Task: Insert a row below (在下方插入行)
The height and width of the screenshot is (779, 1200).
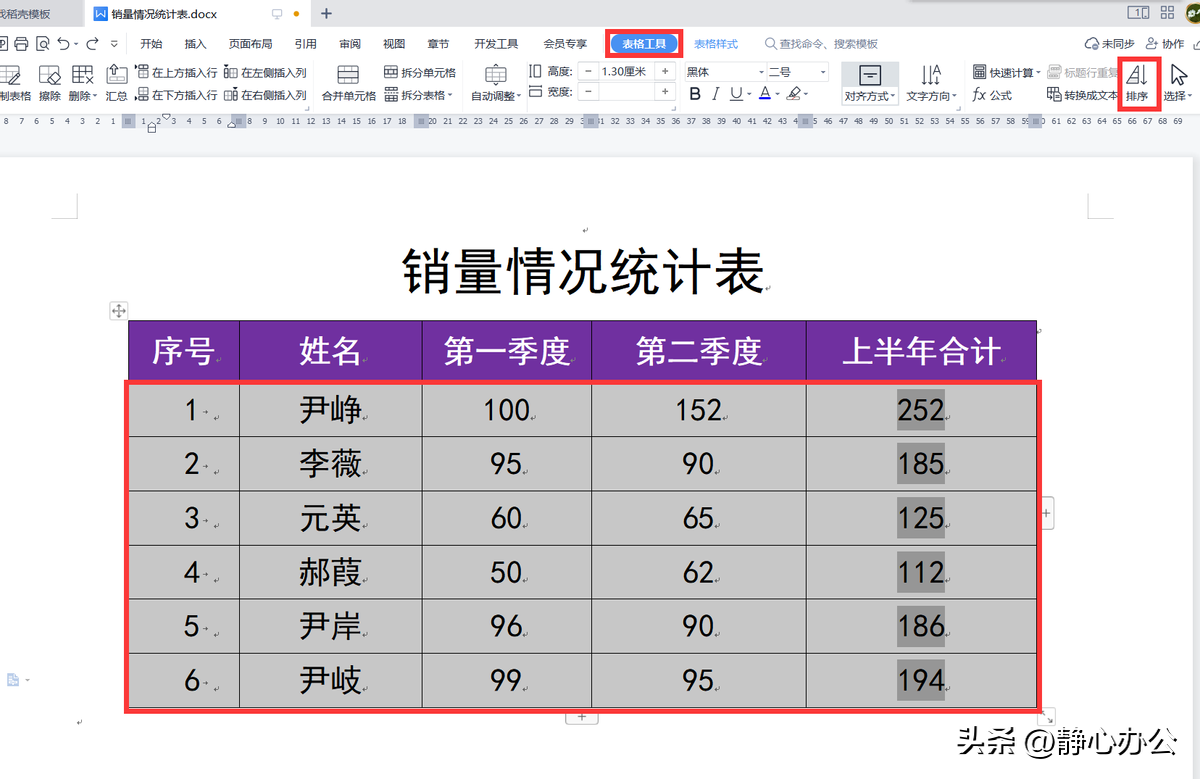Action: (x=177, y=95)
